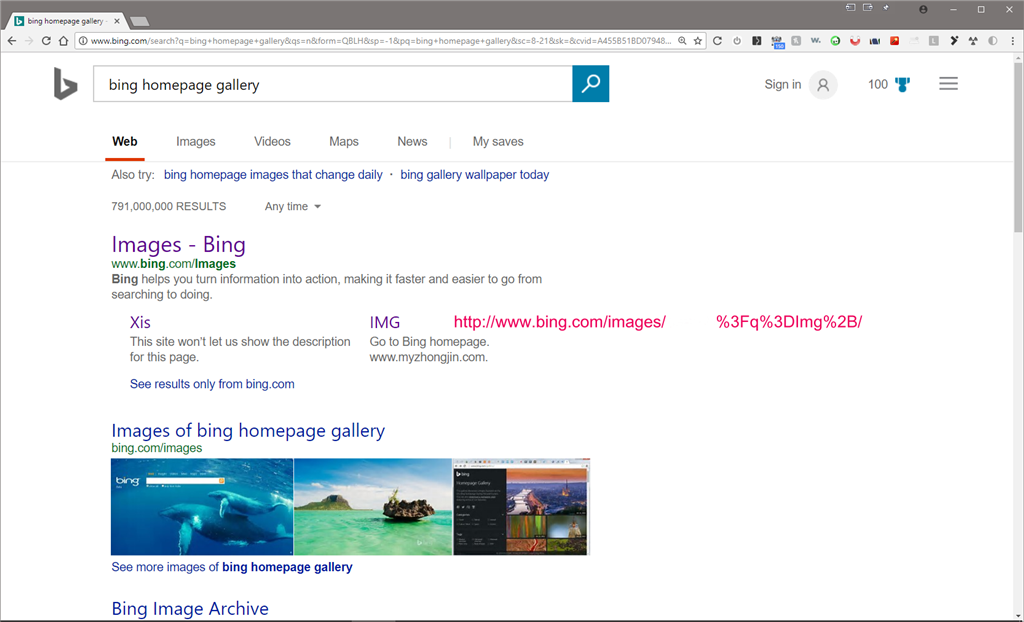Expand the Any time filter dropdown
The width and height of the screenshot is (1024, 622).
tap(291, 206)
